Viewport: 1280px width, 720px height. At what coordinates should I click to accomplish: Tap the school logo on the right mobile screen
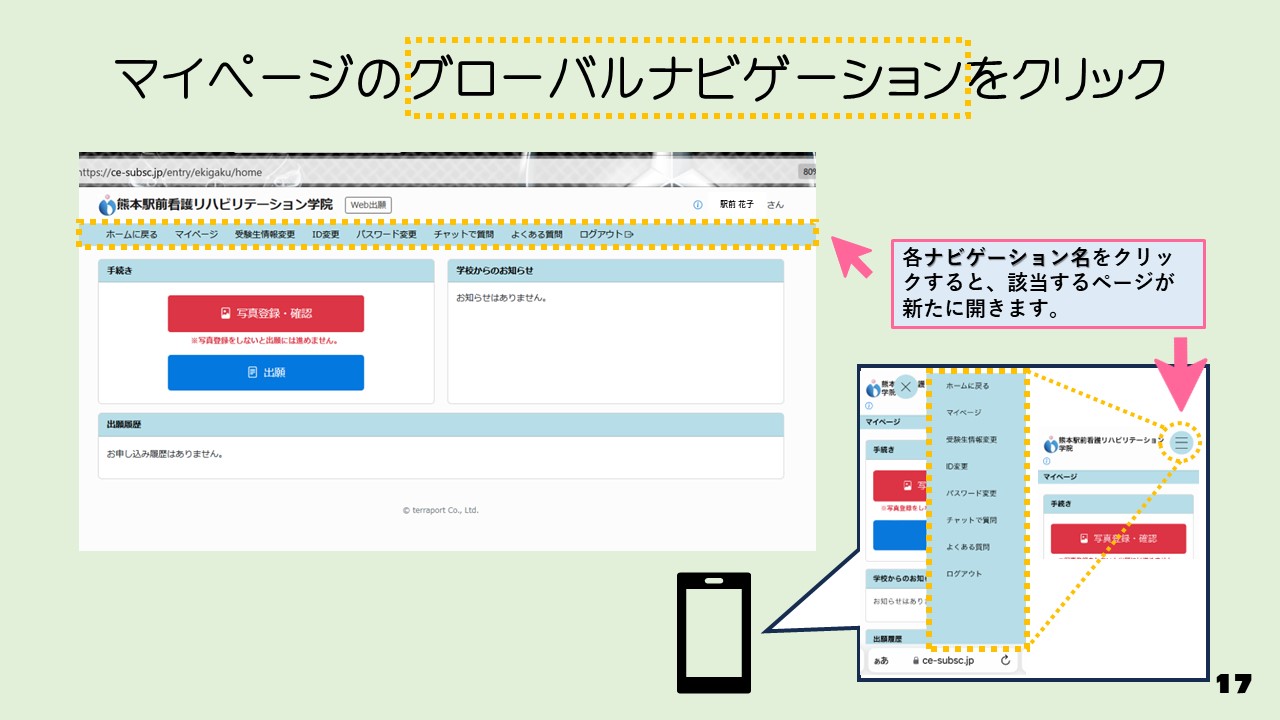click(1051, 444)
